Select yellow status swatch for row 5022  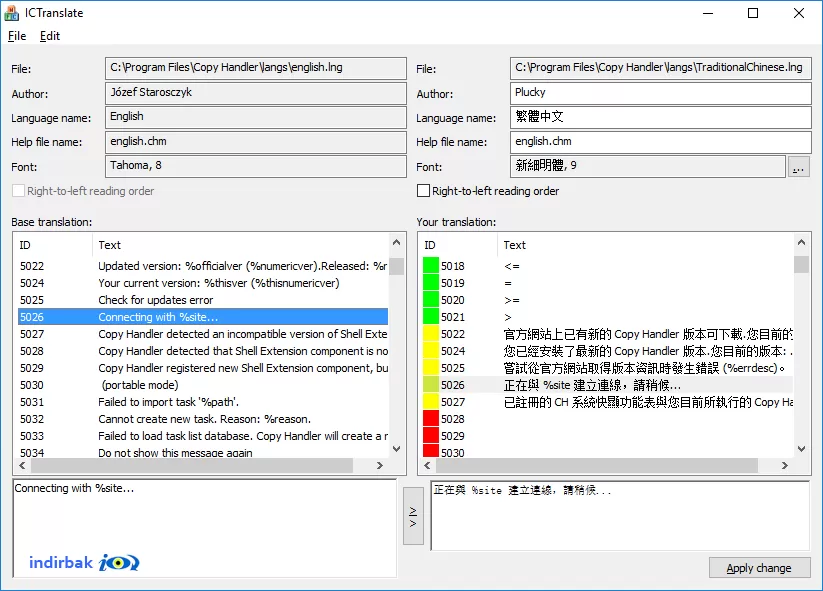click(x=431, y=334)
